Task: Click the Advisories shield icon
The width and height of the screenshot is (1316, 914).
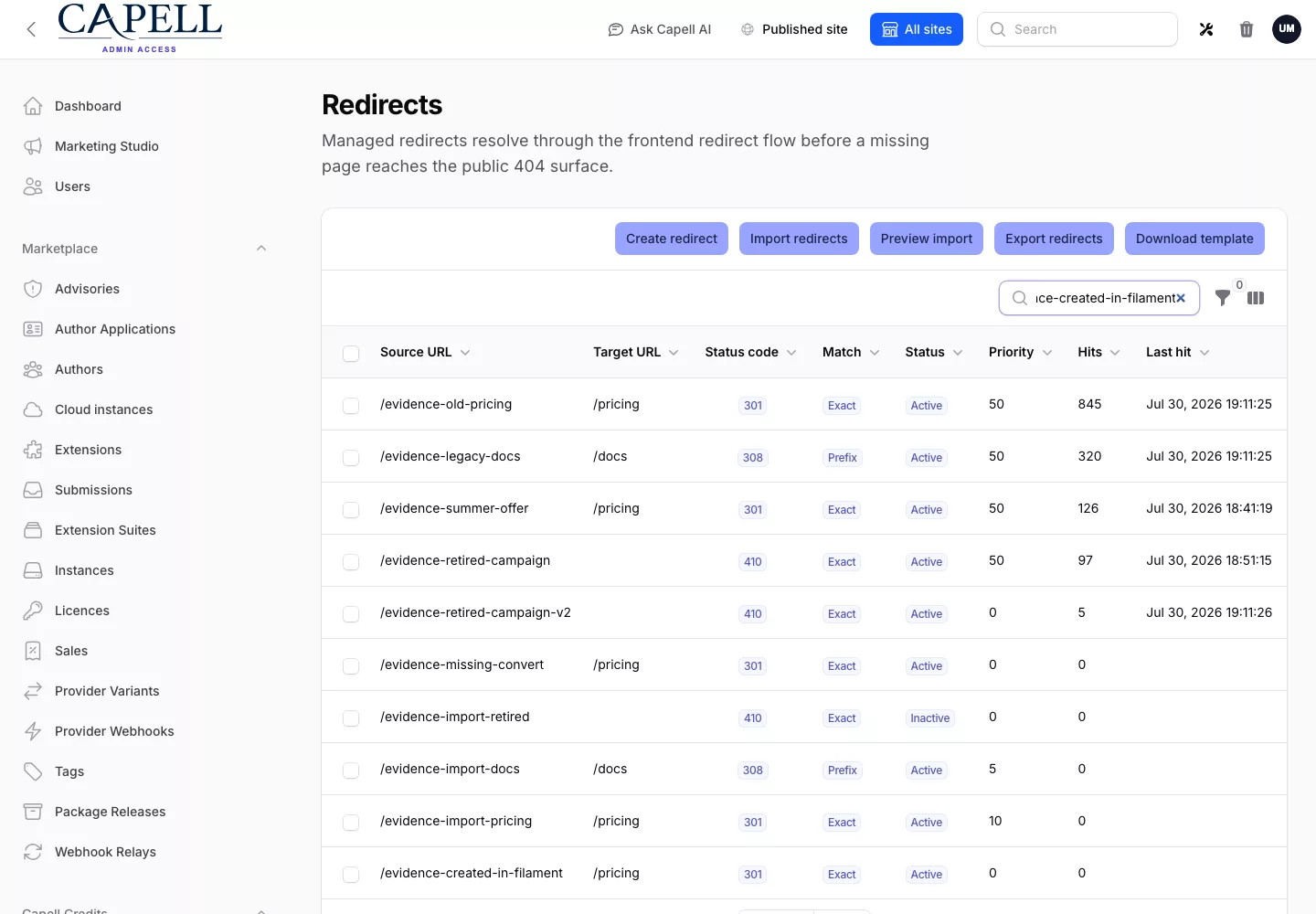Action: (x=33, y=289)
